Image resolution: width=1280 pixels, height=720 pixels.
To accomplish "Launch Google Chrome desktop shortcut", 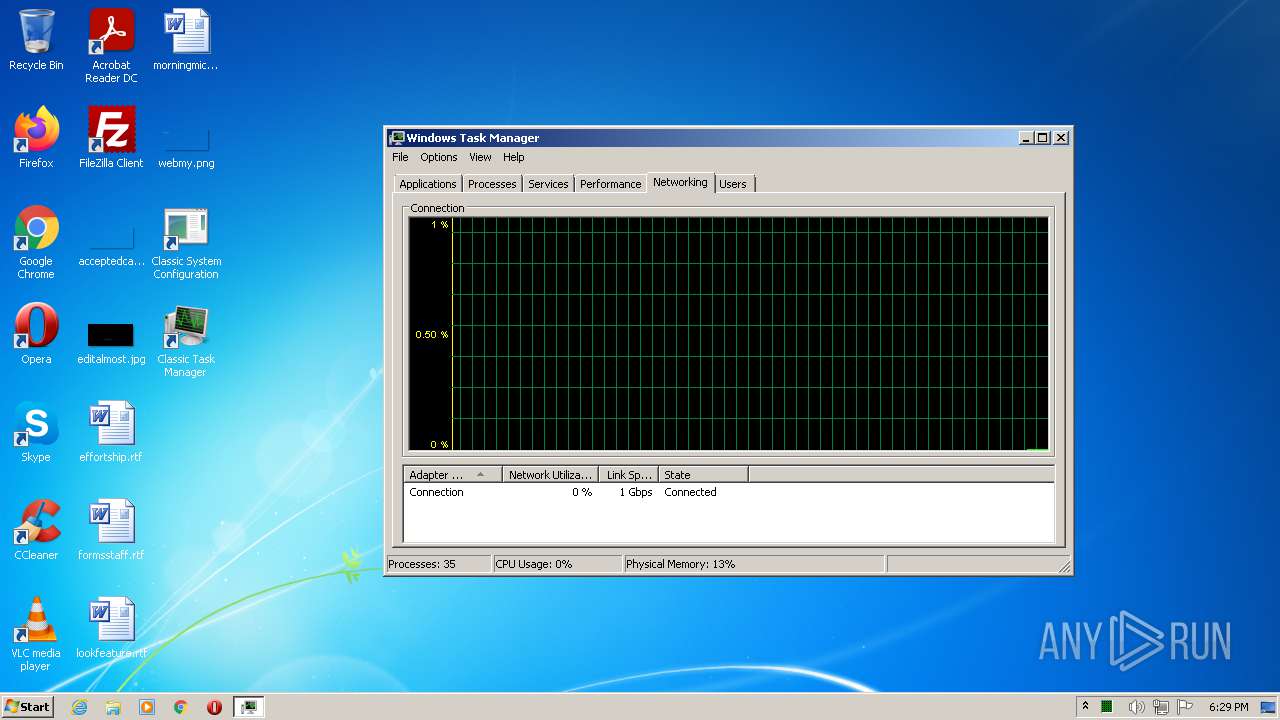I will (36, 242).
